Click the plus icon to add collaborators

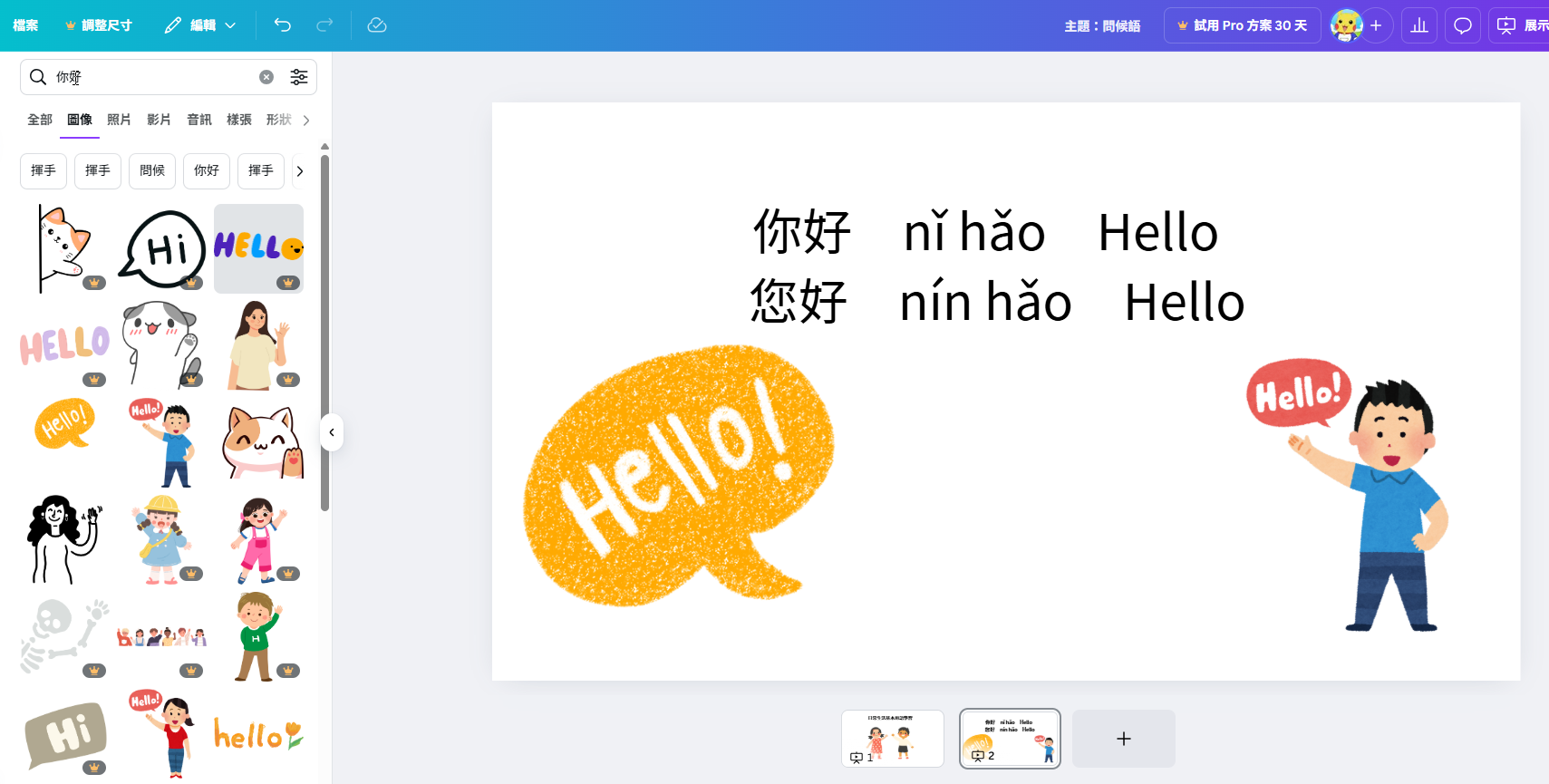point(1376,25)
